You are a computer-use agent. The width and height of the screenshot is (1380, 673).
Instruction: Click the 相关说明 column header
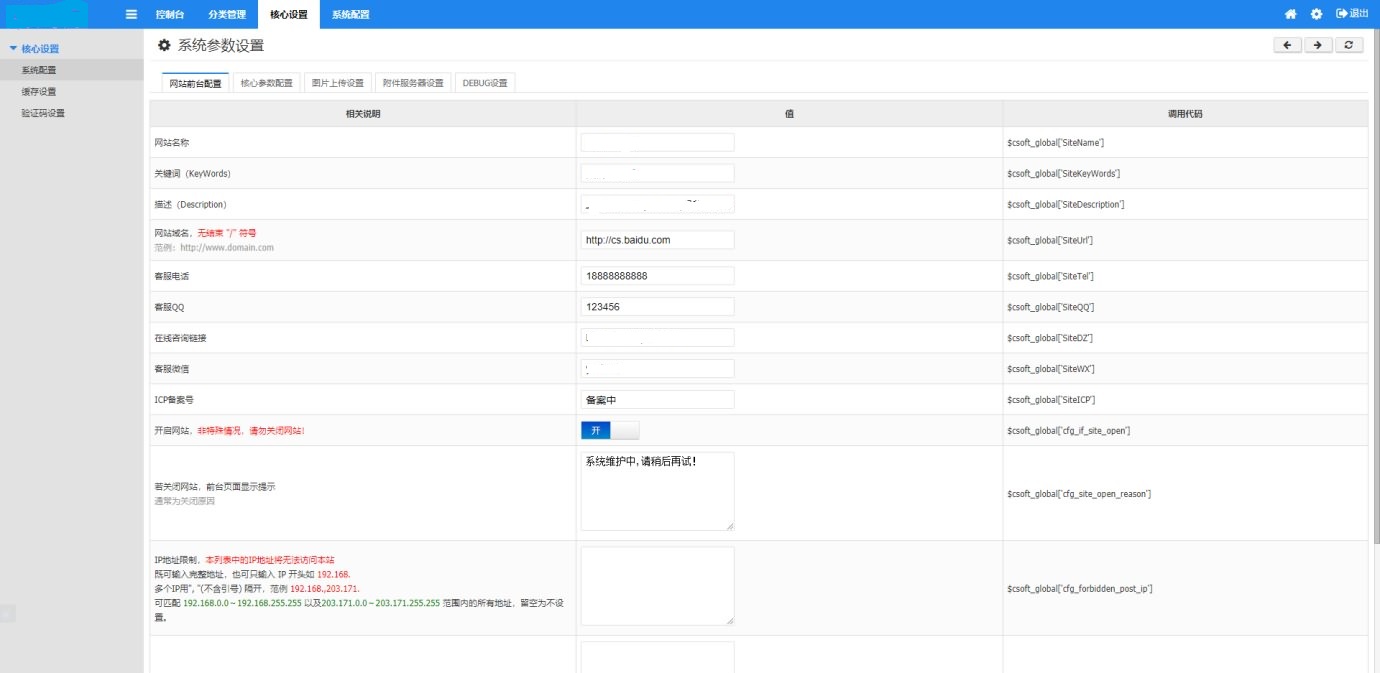(363, 114)
